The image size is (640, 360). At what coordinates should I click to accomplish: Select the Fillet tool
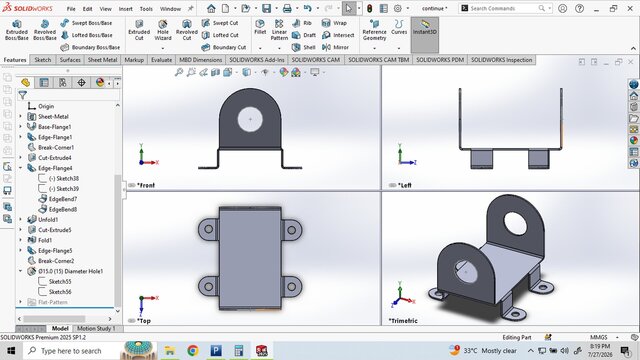(x=260, y=27)
